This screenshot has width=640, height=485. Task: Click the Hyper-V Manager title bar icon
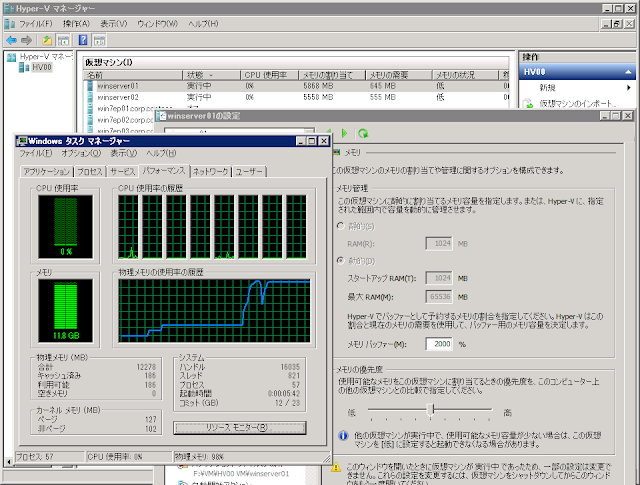9,8
